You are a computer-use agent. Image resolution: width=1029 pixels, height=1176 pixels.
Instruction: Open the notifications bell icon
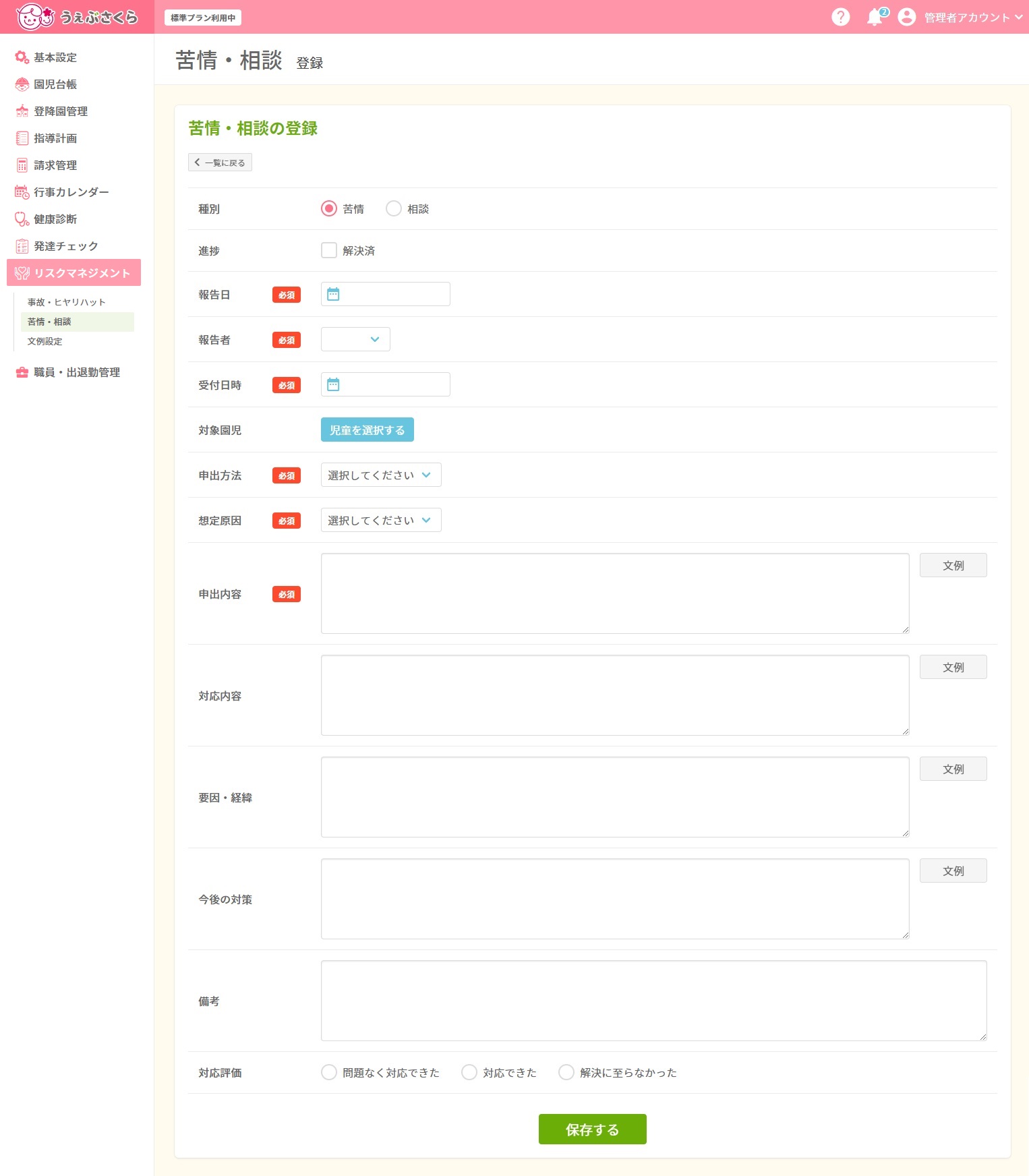point(876,17)
